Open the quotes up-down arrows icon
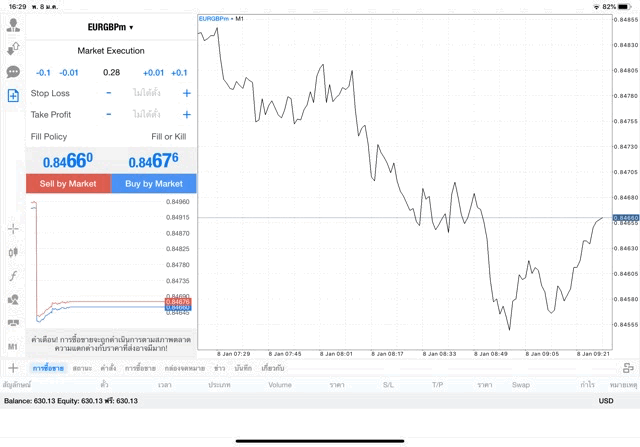 click(x=13, y=48)
